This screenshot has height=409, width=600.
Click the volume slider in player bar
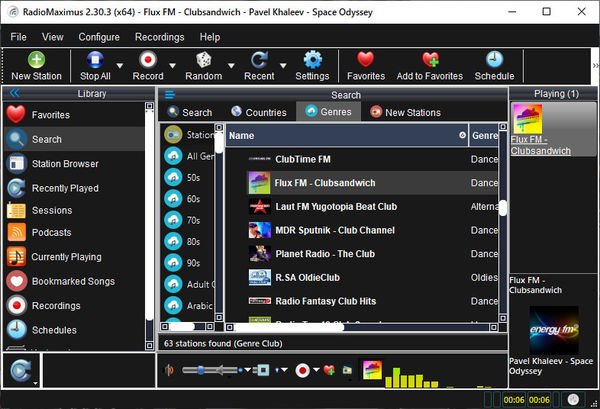(210, 370)
